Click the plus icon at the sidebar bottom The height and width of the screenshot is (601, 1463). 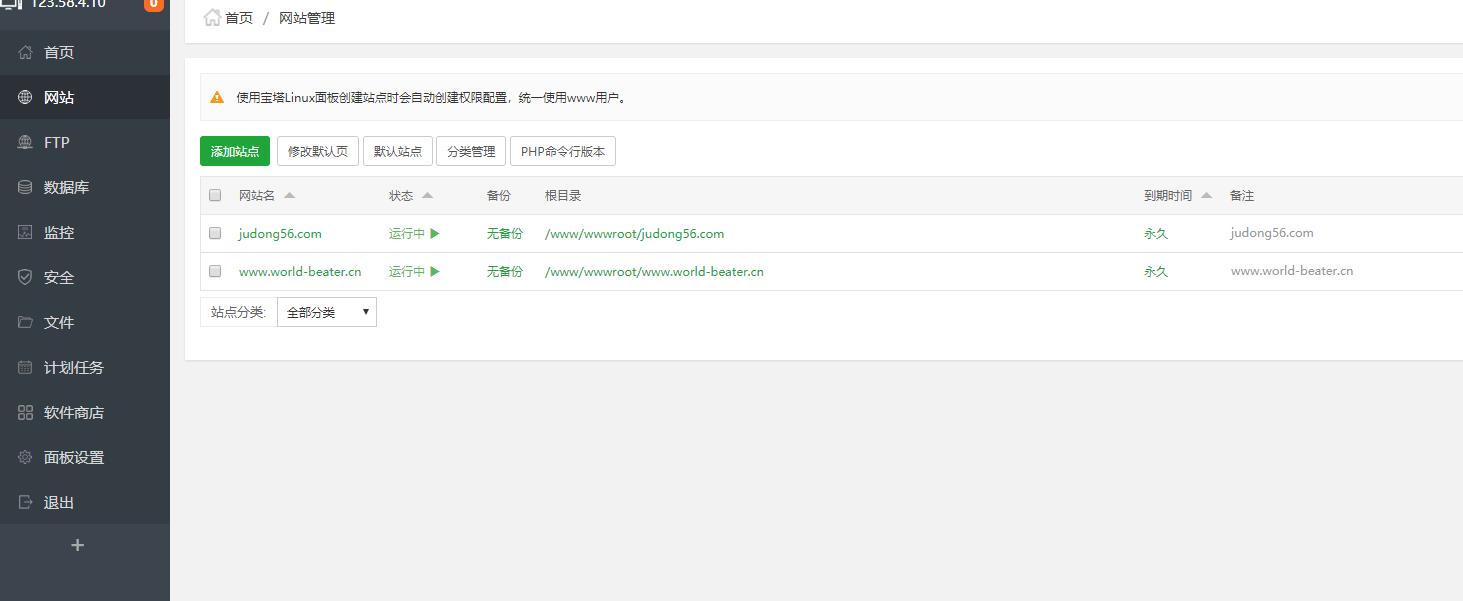tap(78, 545)
